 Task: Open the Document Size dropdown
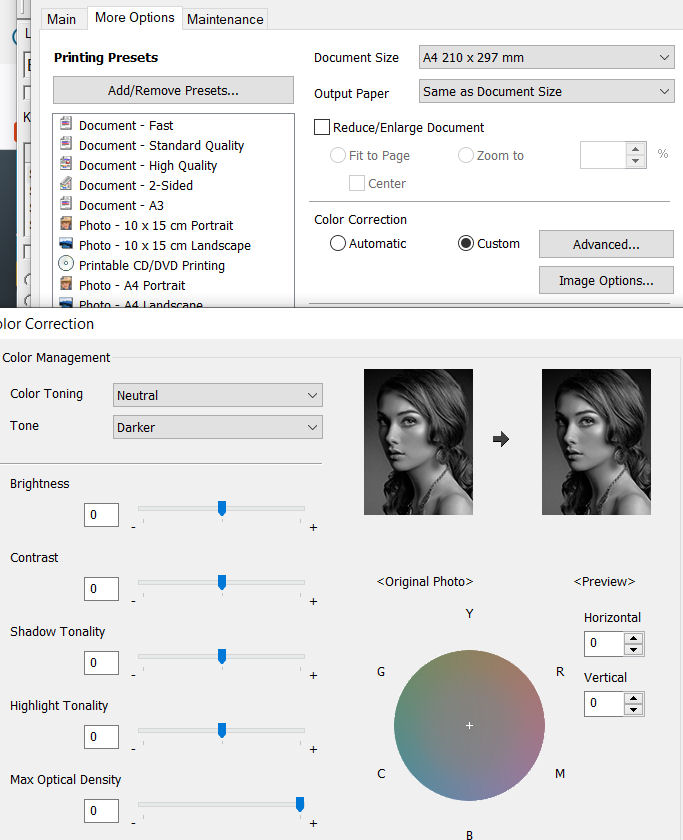tap(546, 58)
